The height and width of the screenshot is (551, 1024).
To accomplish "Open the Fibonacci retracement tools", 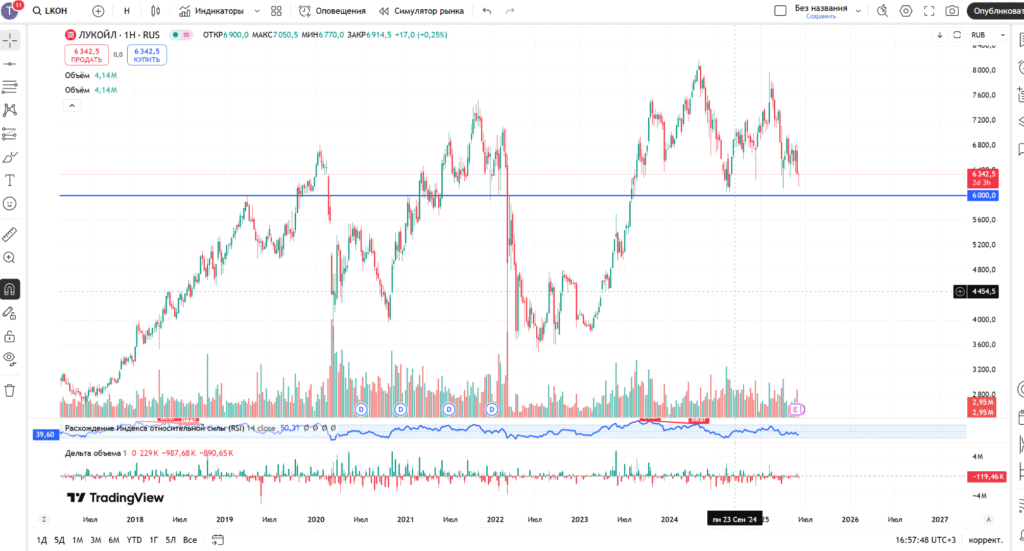I will pos(10,87).
